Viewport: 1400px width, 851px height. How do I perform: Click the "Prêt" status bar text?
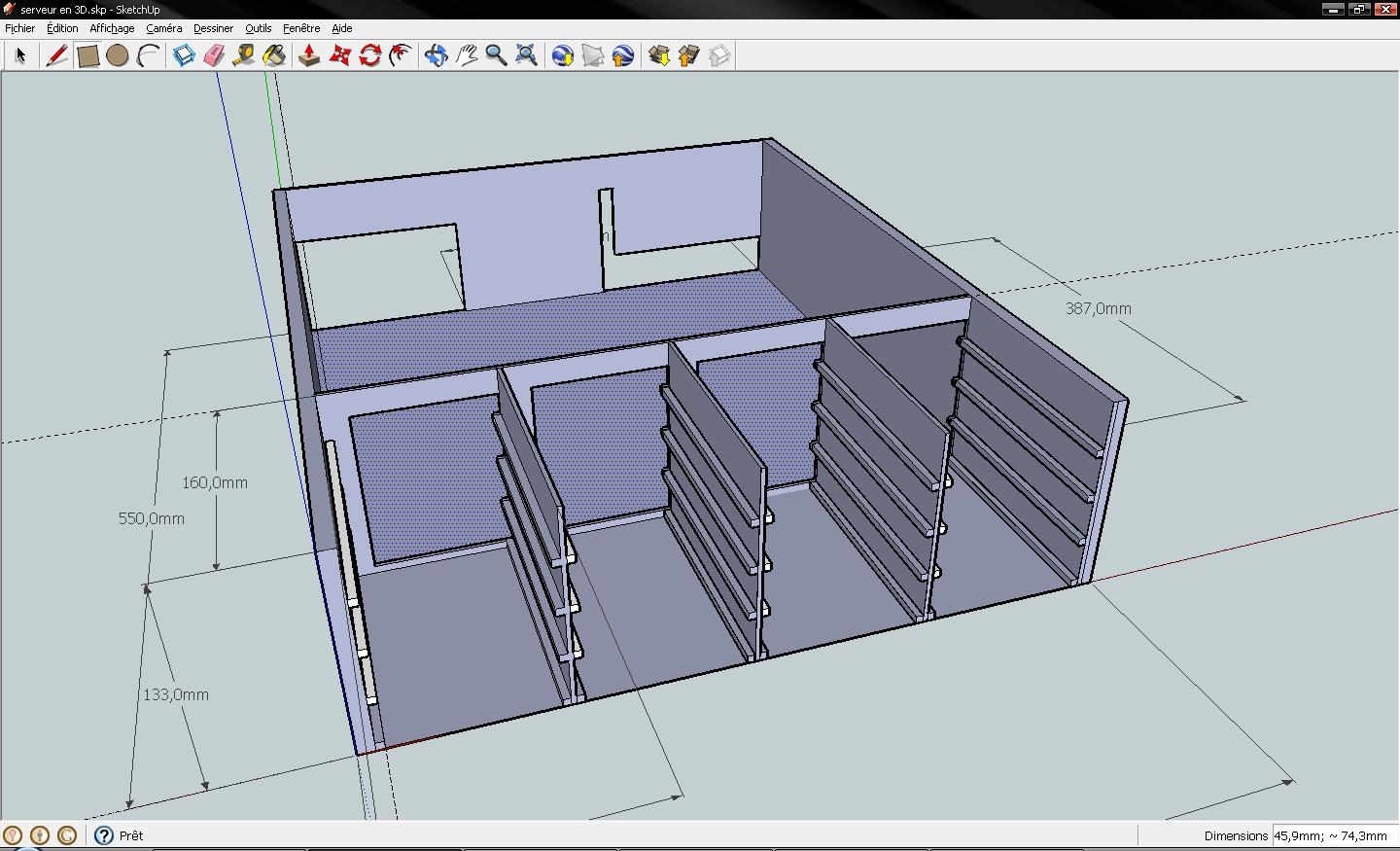(x=131, y=835)
